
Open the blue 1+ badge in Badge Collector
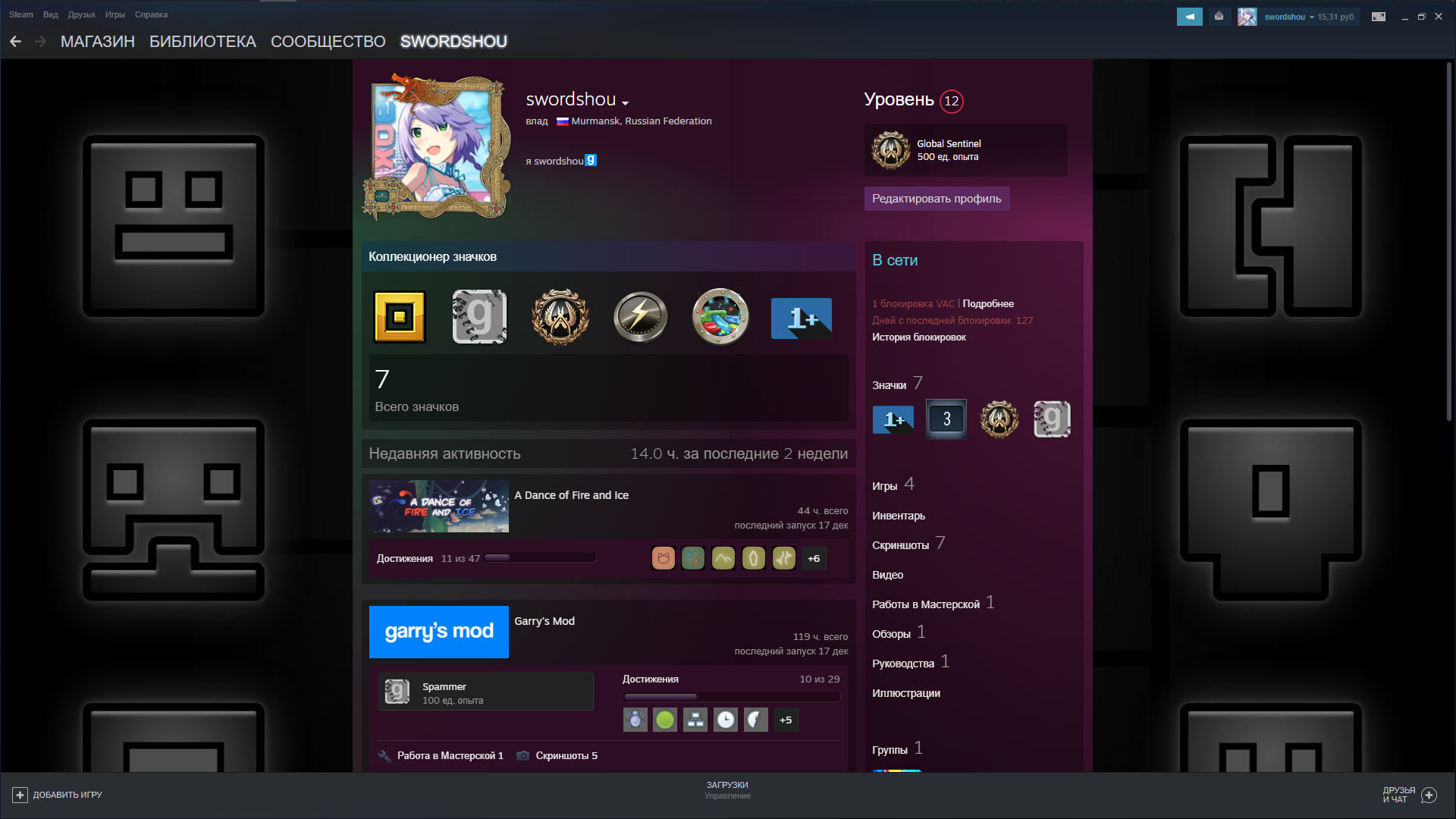802,318
